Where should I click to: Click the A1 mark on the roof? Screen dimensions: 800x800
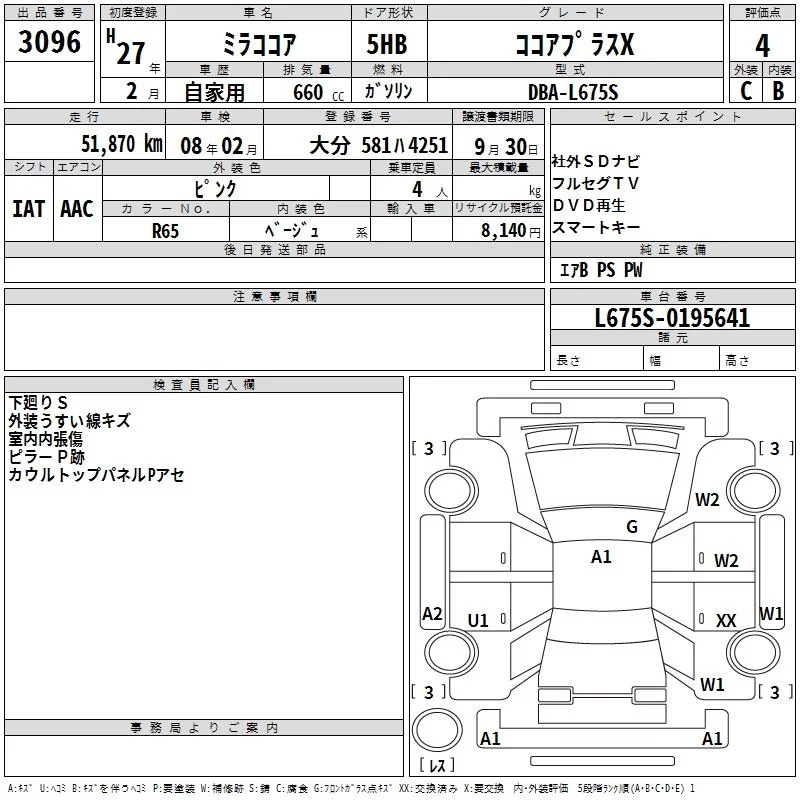pos(601,557)
